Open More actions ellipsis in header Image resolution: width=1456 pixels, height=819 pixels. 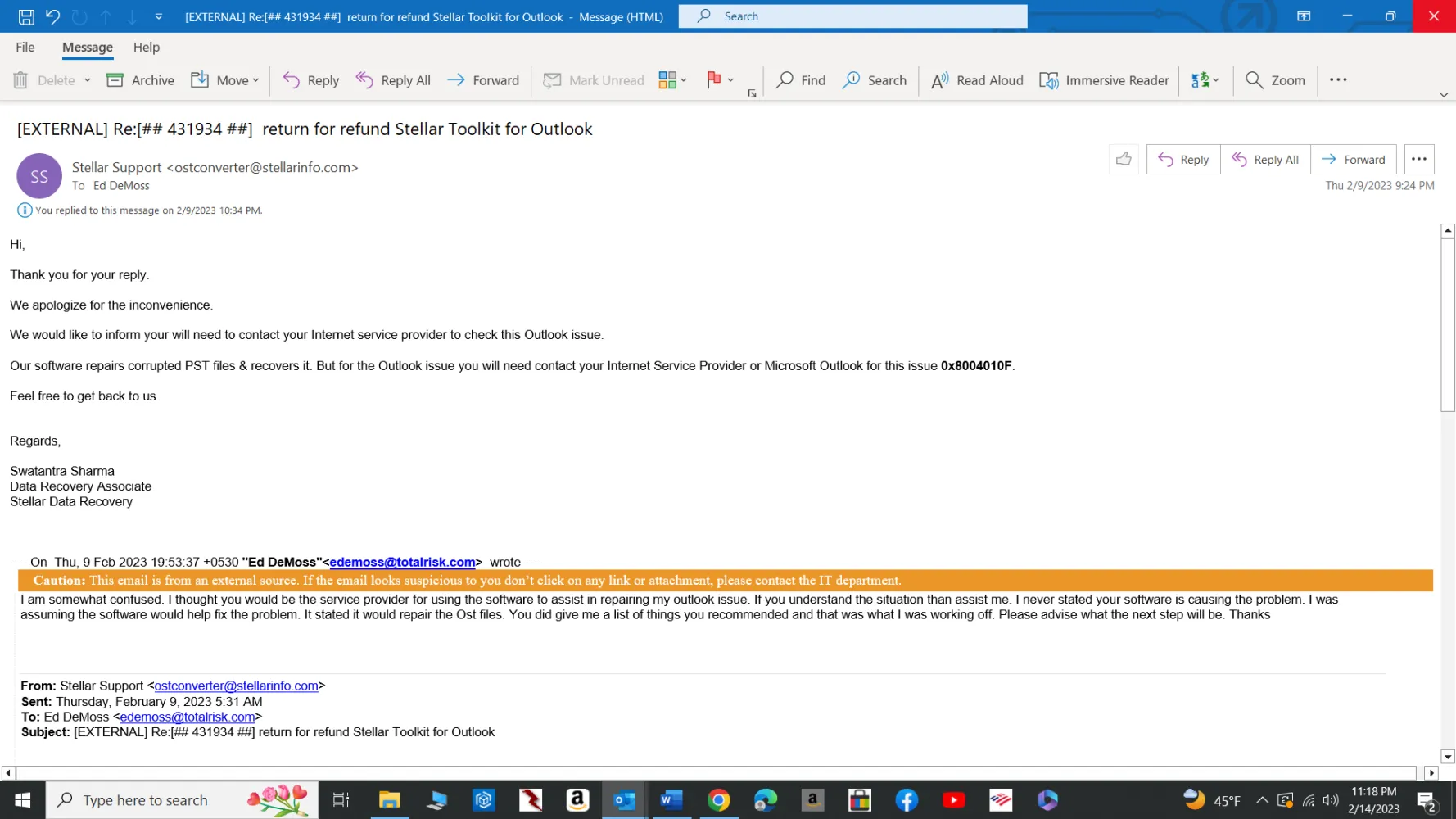coord(1419,159)
